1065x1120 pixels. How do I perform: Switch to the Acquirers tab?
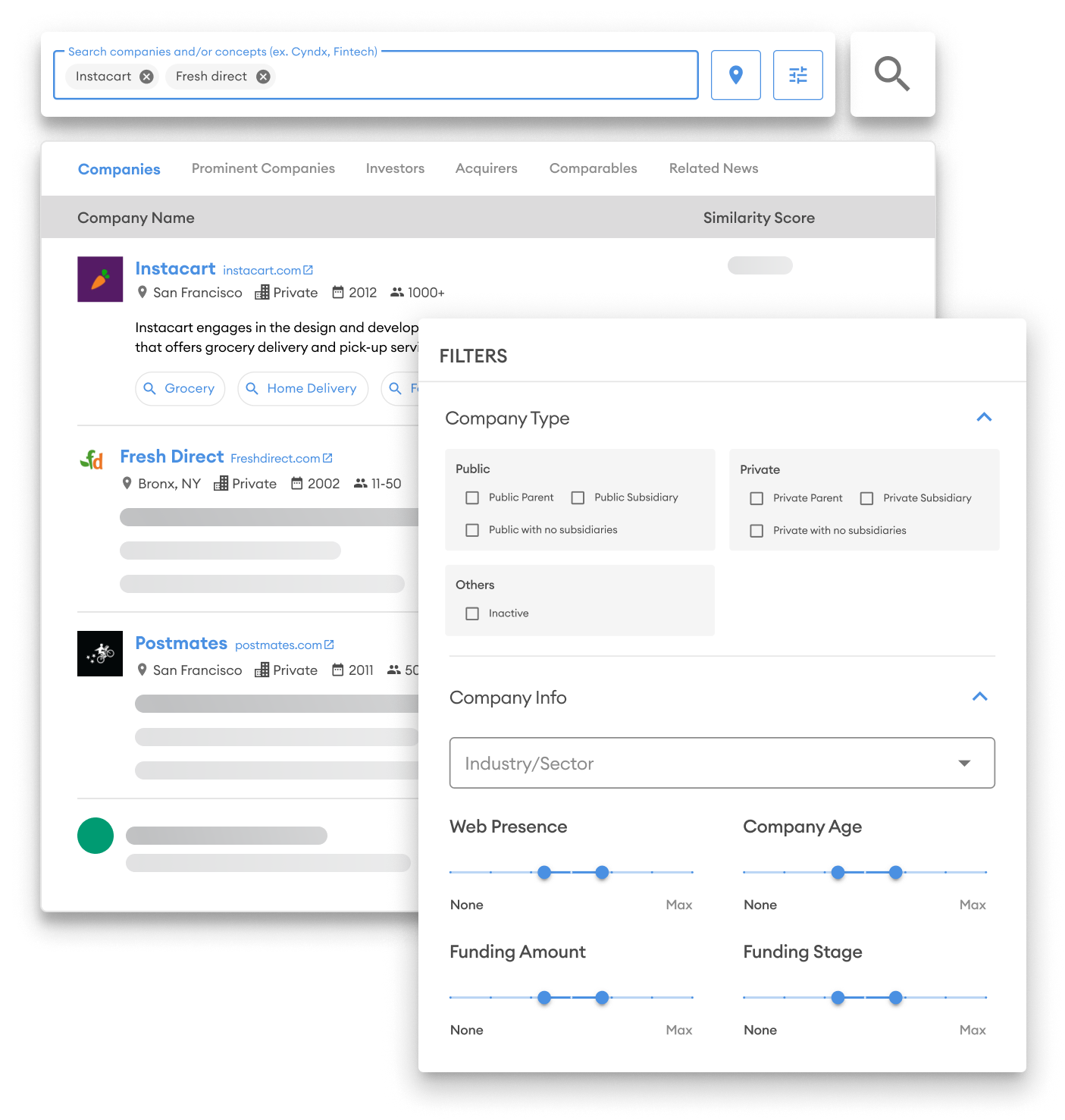coord(487,168)
